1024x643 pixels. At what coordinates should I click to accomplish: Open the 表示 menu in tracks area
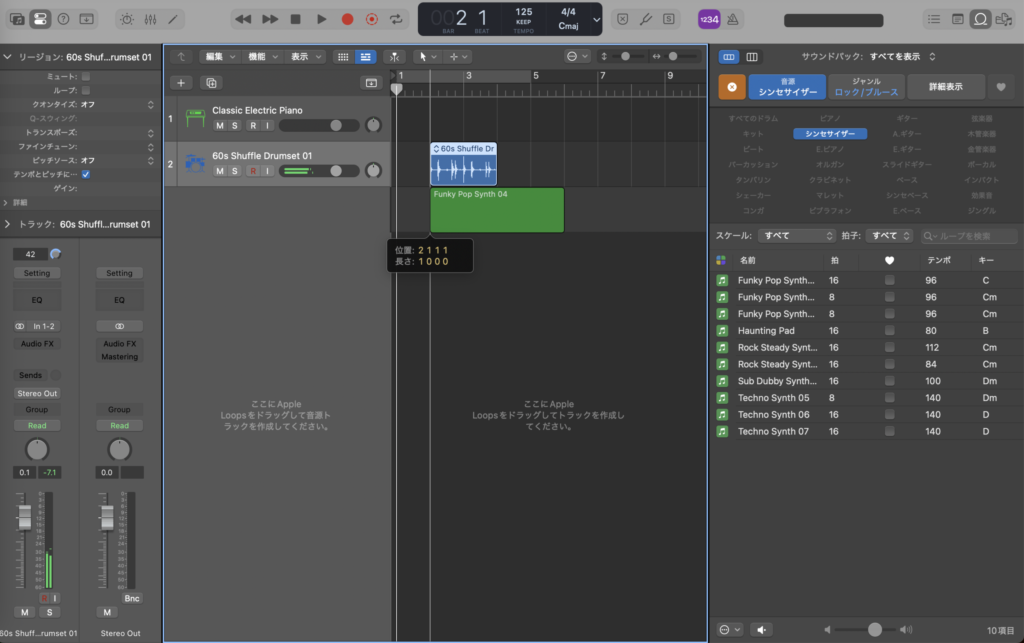305,57
